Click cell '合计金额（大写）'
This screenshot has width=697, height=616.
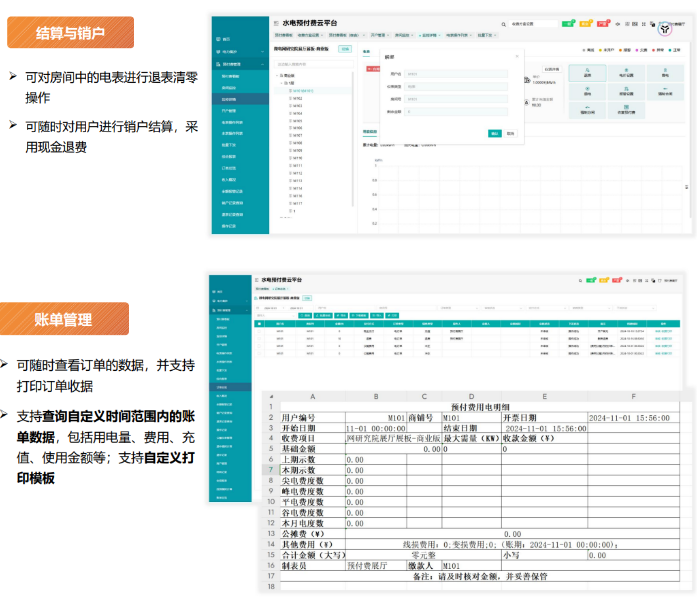pyautogui.click(x=313, y=555)
